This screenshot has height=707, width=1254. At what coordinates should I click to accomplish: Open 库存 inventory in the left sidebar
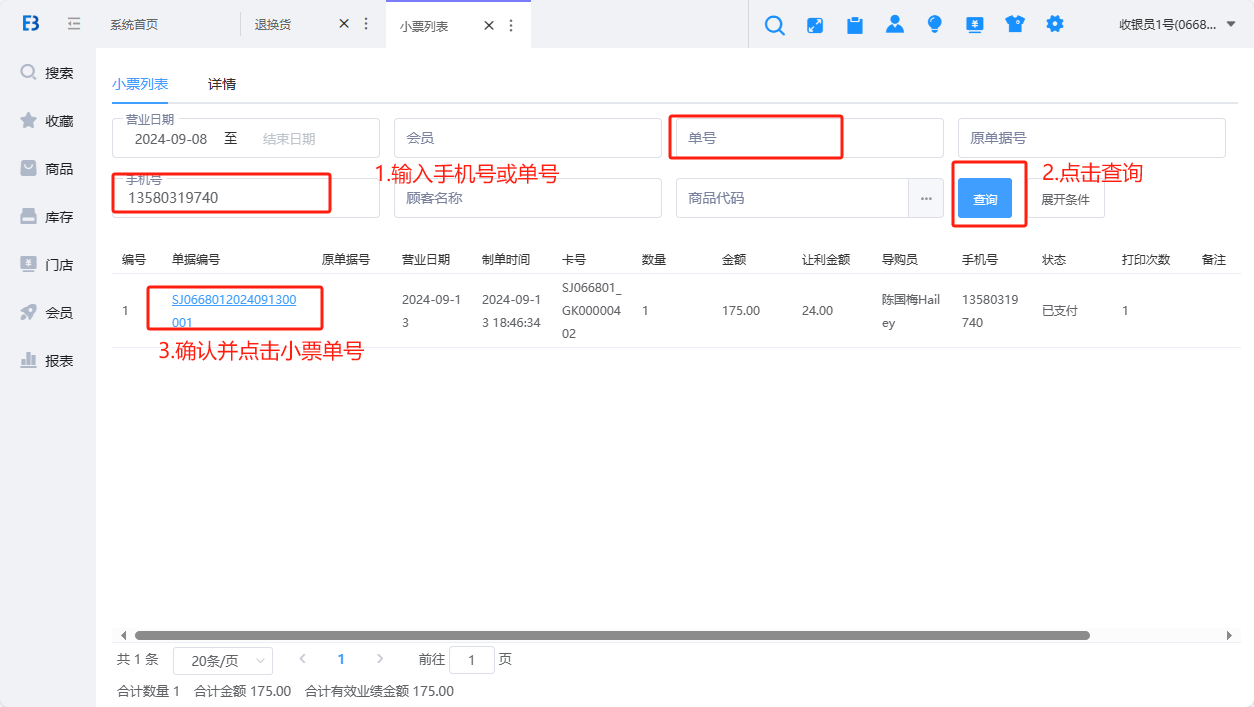point(48,217)
